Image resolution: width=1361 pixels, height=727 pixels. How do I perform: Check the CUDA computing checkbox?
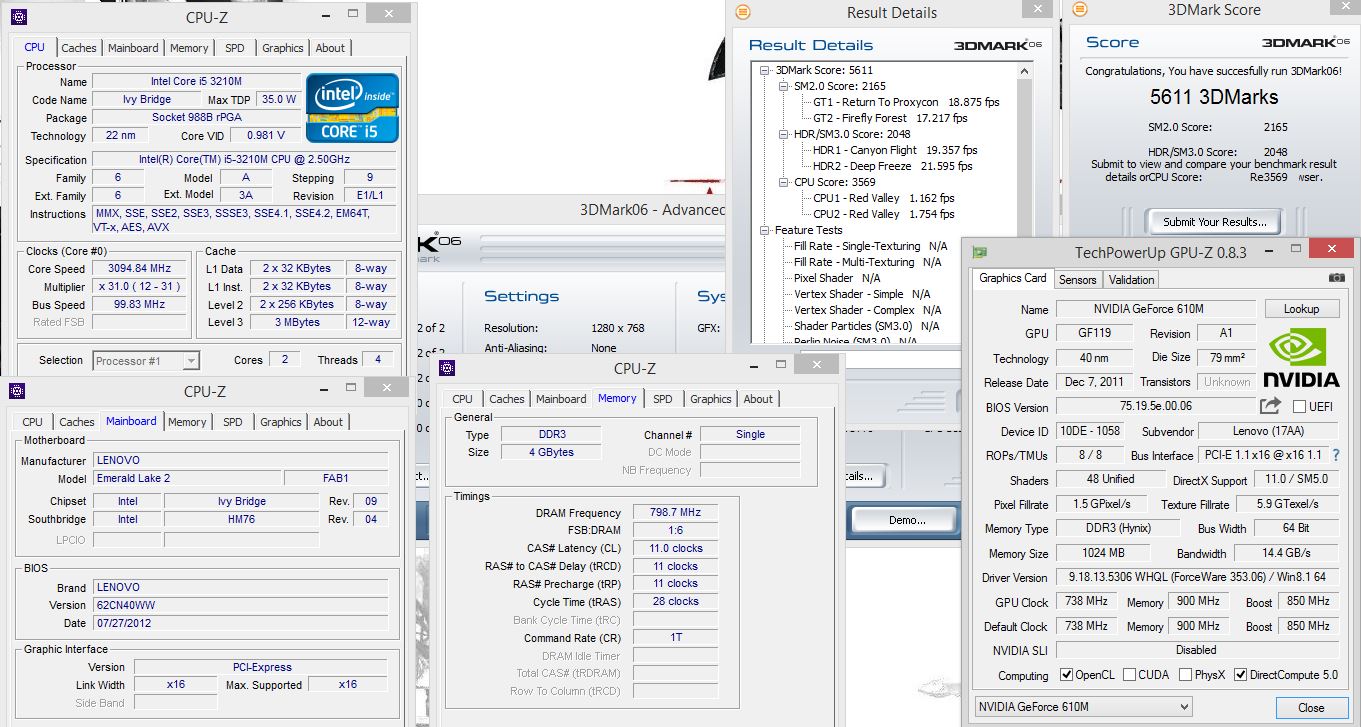point(1129,675)
